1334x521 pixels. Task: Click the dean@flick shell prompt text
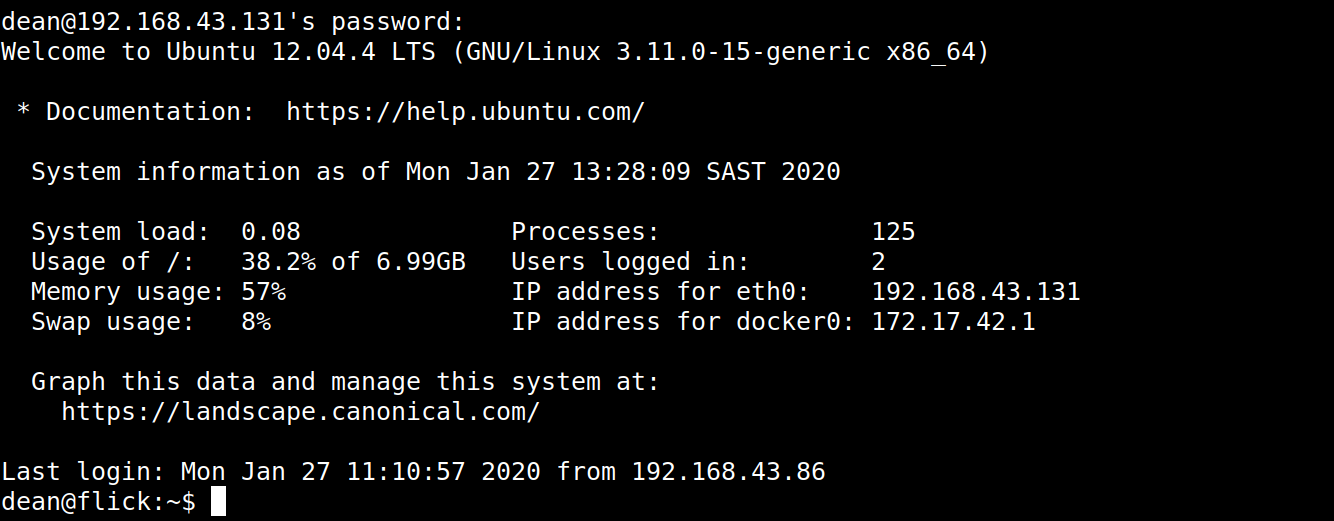tap(98, 502)
